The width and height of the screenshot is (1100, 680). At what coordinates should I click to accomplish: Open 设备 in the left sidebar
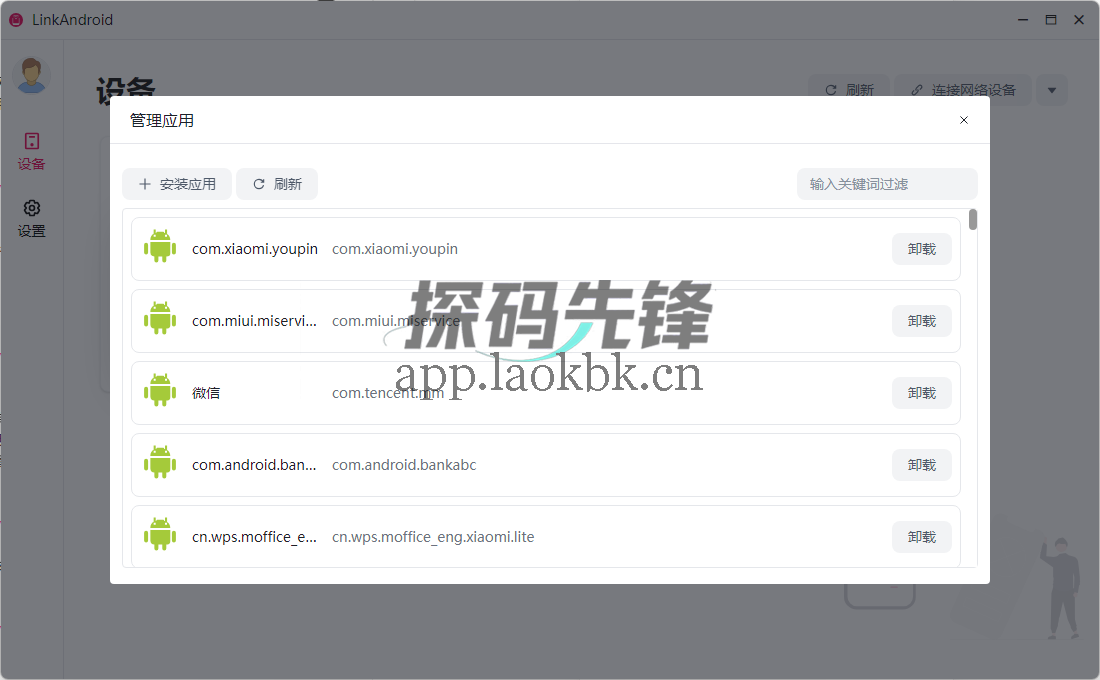pos(32,151)
